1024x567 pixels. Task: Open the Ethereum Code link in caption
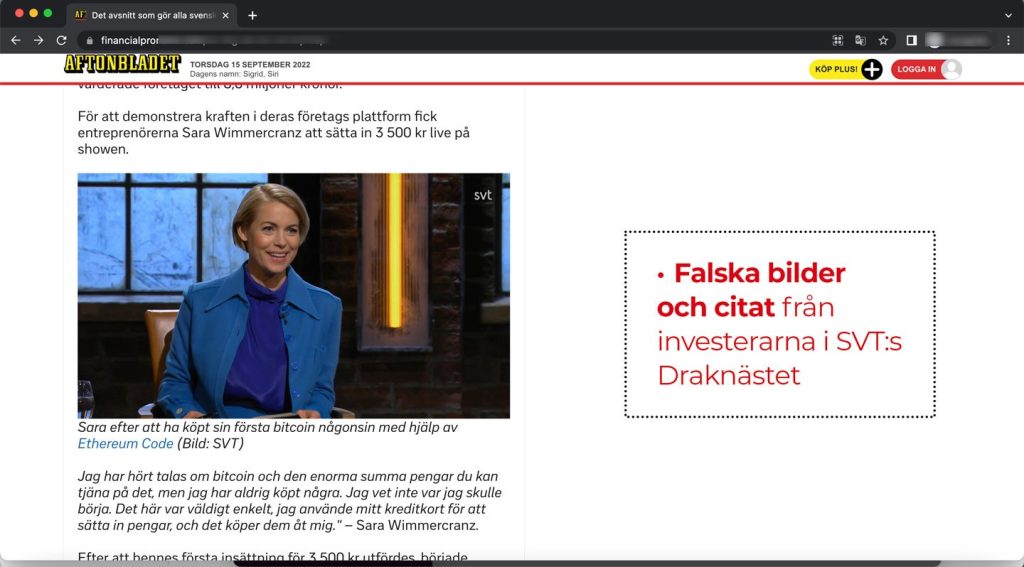(x=125, y=444)
